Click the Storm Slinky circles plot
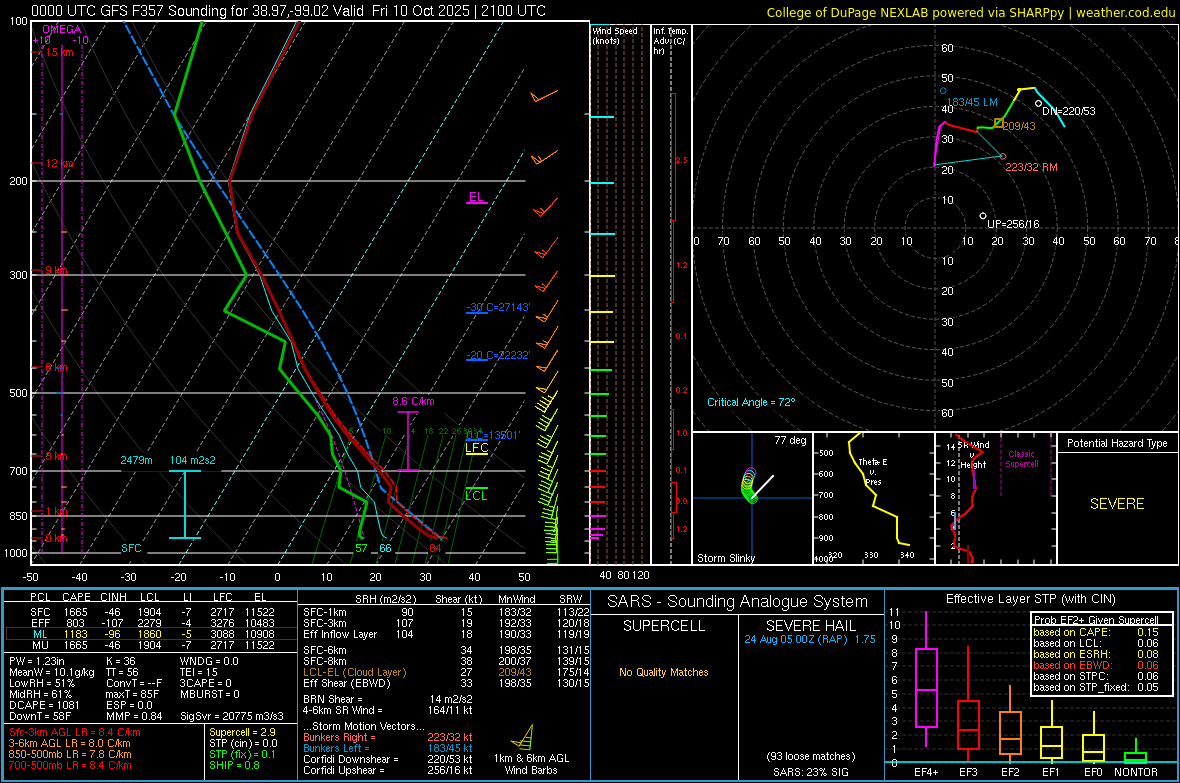 click(750, 486)
